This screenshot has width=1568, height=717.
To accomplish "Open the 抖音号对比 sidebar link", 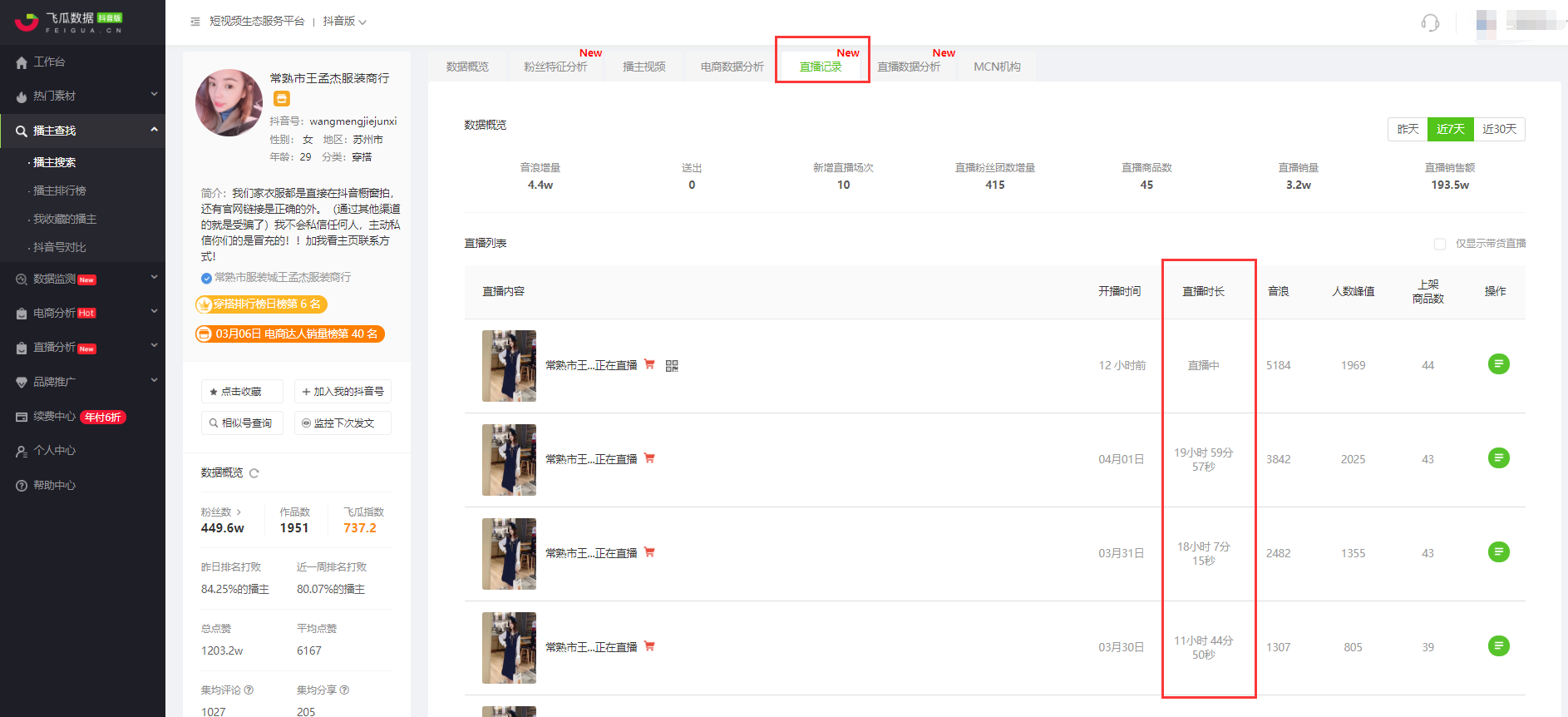I will (59, 248).
